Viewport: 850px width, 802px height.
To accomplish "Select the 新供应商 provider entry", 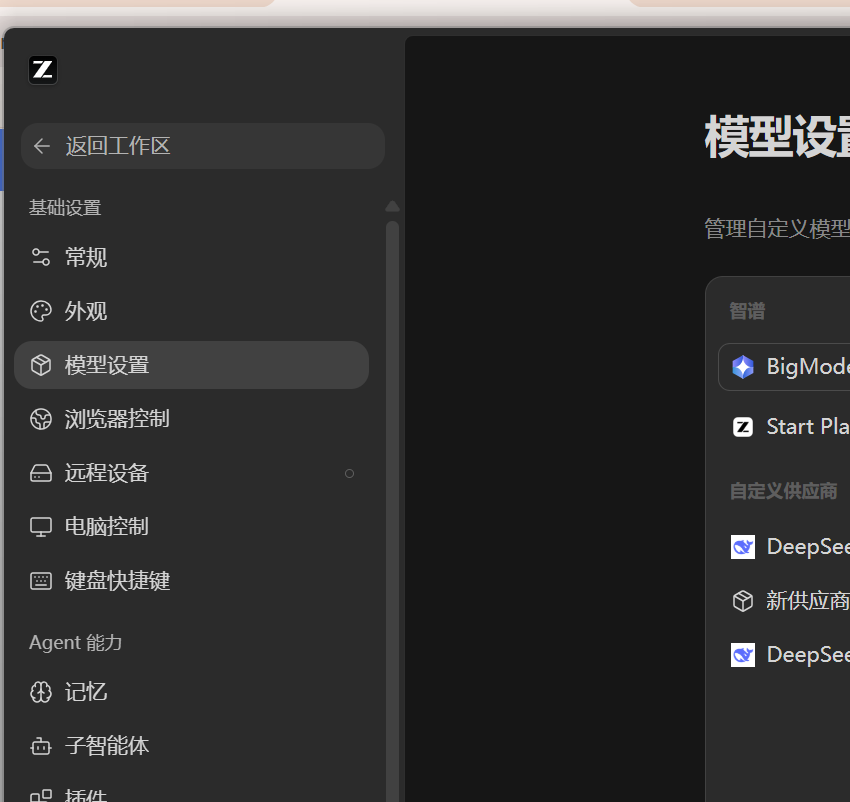I will (x=784, y=601).
